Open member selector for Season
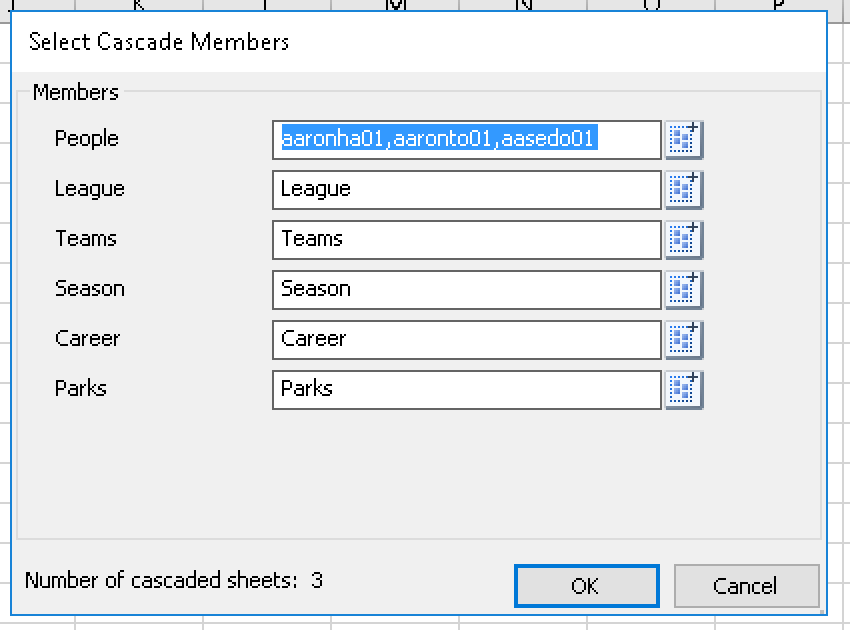Screen dimensions: 850x630 (684, 289)
